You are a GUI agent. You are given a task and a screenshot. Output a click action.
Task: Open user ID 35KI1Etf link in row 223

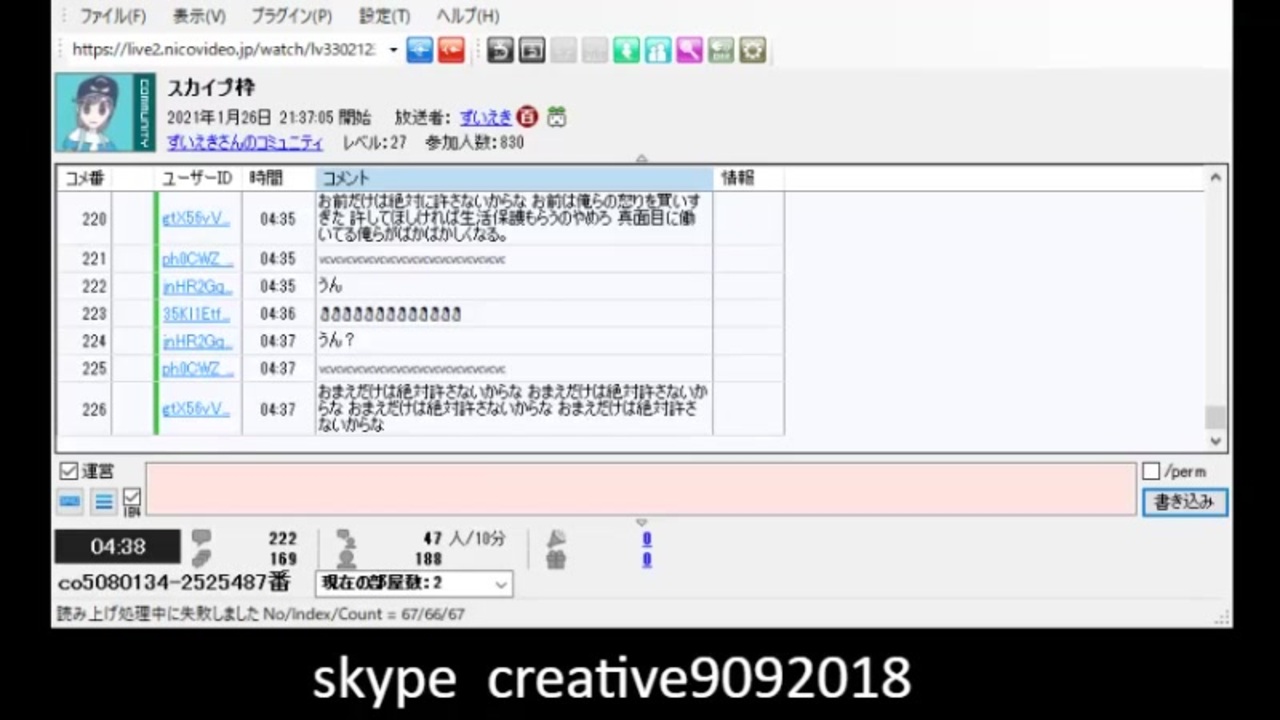tap(196, 314)
